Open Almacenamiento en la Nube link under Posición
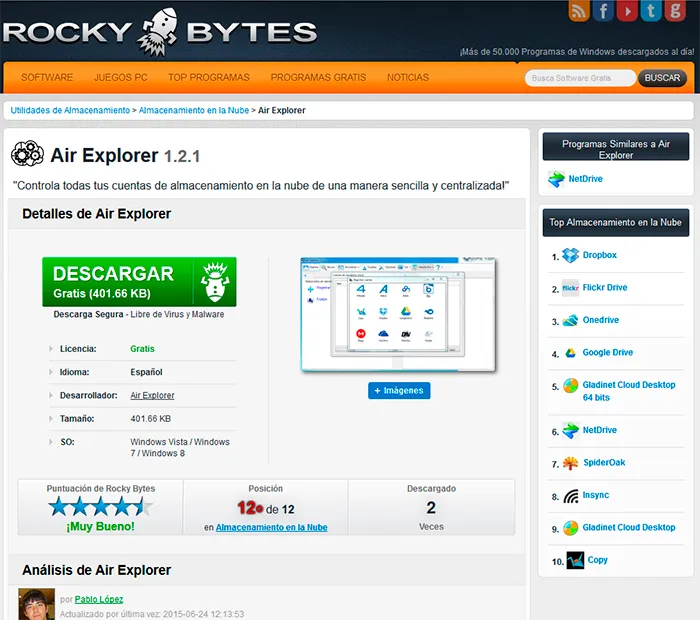700x620 pixels. point(271,527)
